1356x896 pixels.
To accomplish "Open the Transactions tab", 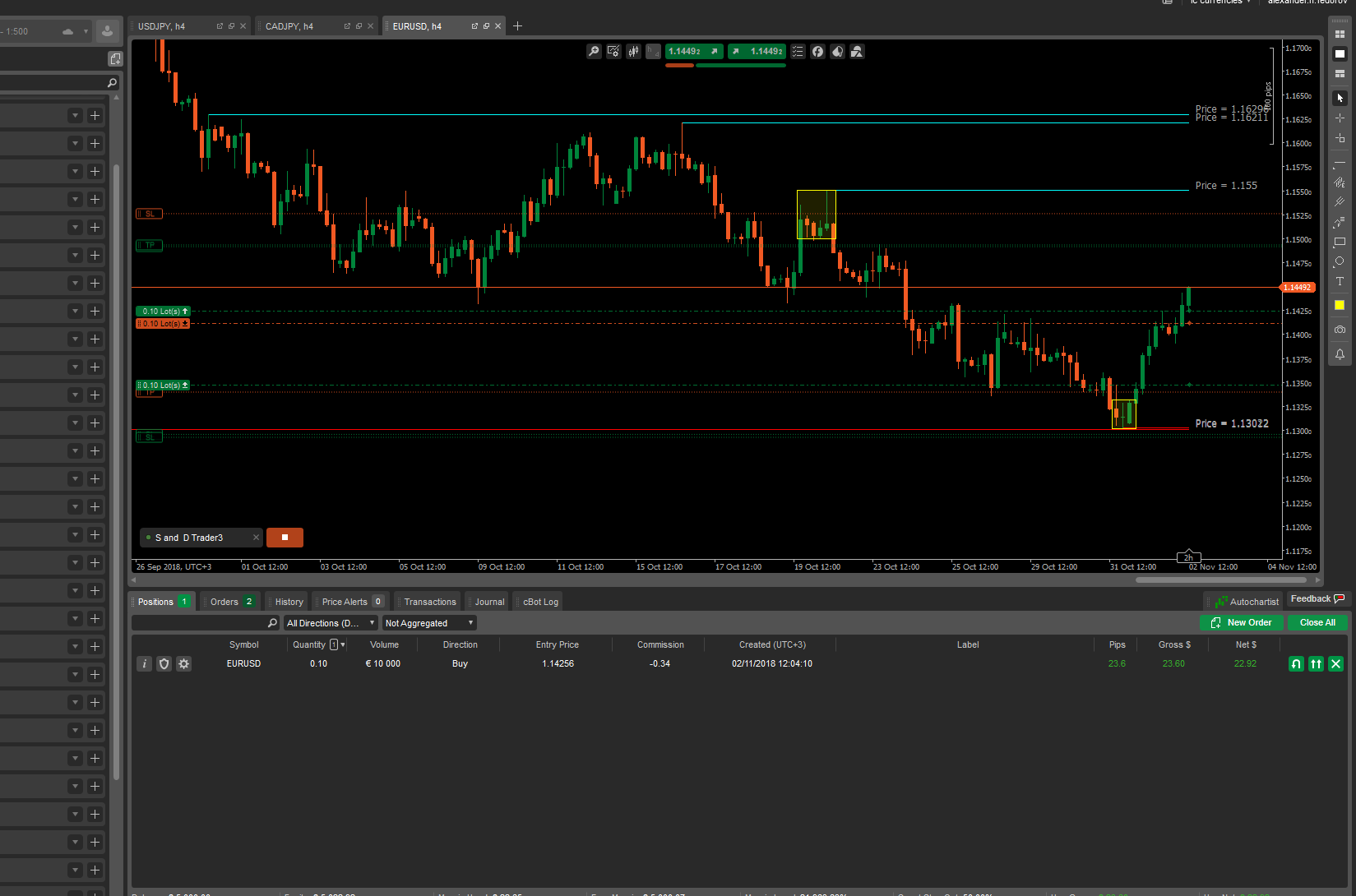I will 429,602.
